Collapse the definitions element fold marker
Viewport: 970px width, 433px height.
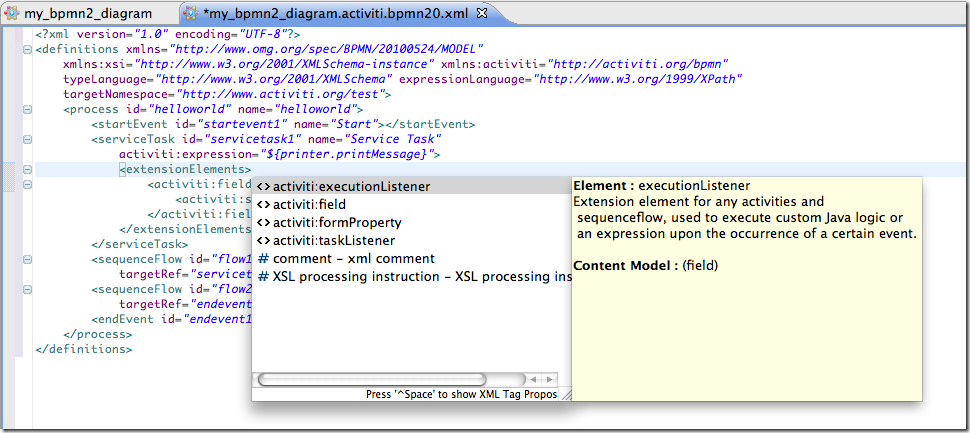27,49
